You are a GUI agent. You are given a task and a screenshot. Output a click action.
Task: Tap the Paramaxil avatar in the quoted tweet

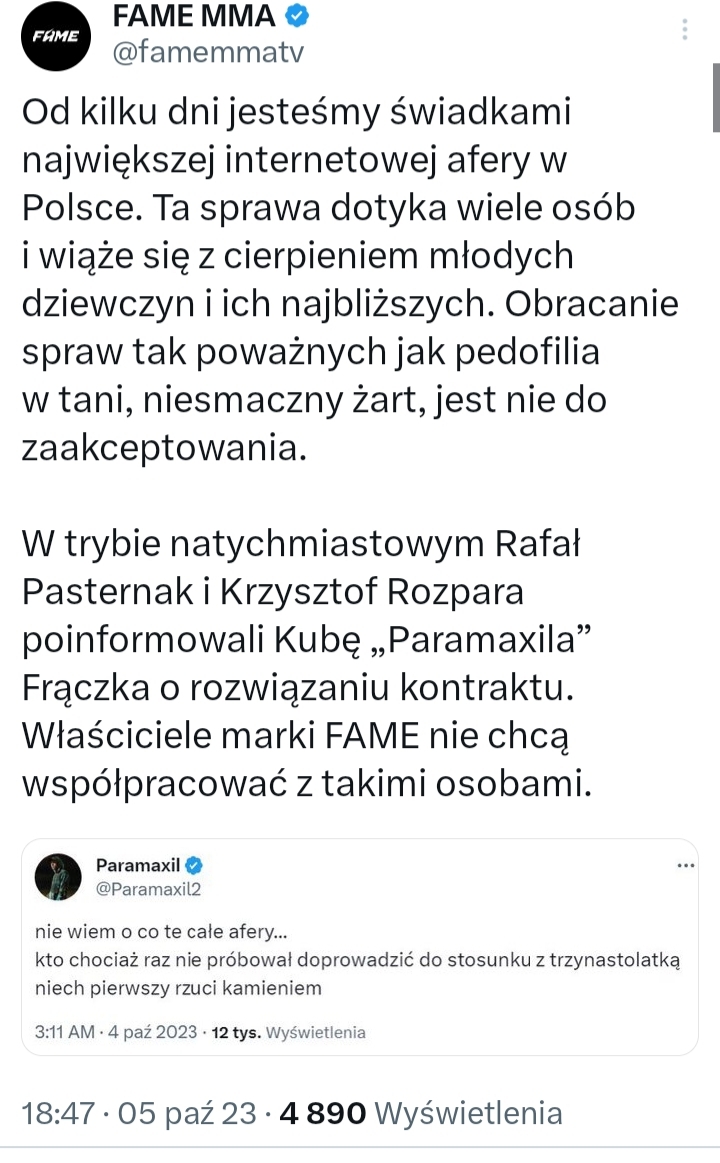58,877
